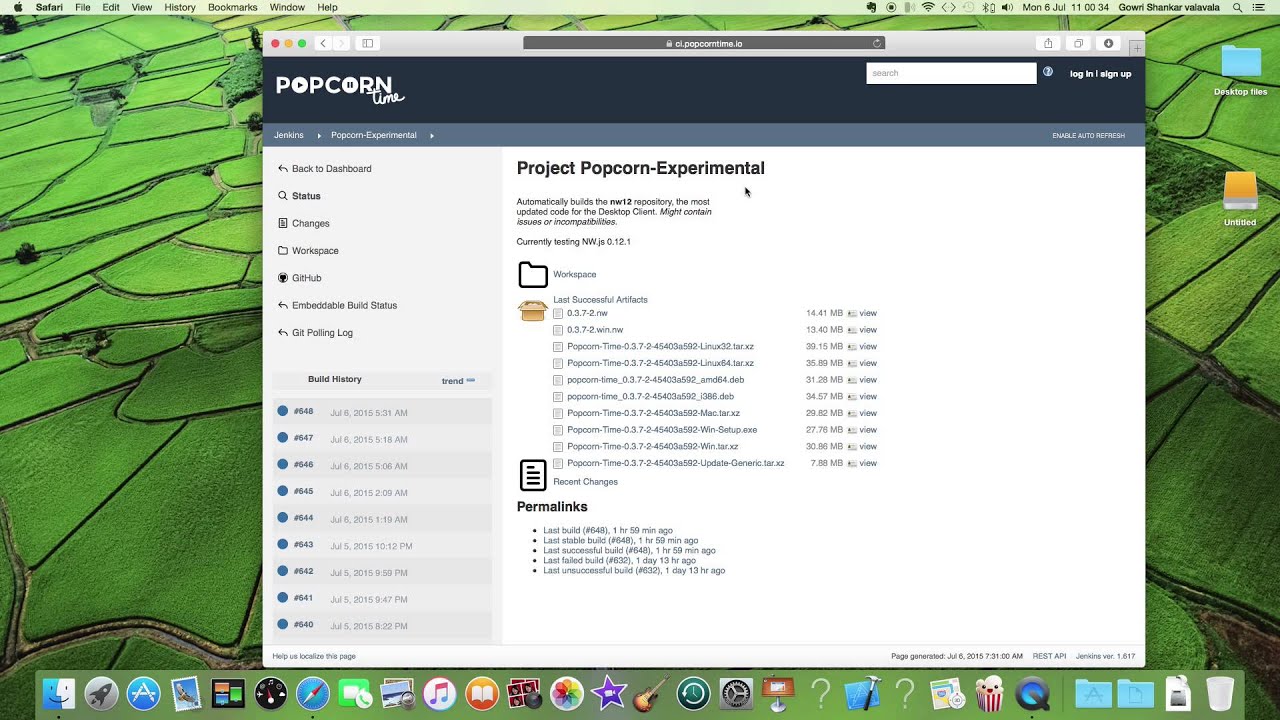Launch Popcorn Time from the Dock
Screen dimensions: 1280x720
click(x=989, y=693)
